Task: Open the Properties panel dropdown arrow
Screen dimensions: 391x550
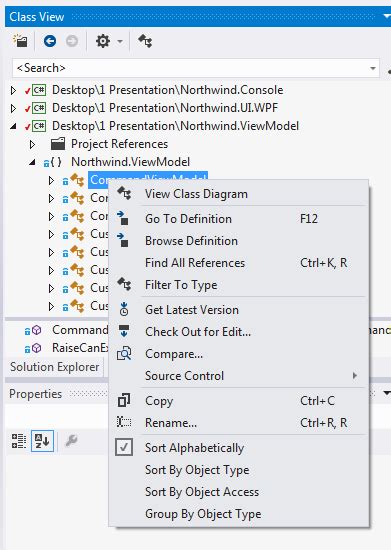Action: 386,393
